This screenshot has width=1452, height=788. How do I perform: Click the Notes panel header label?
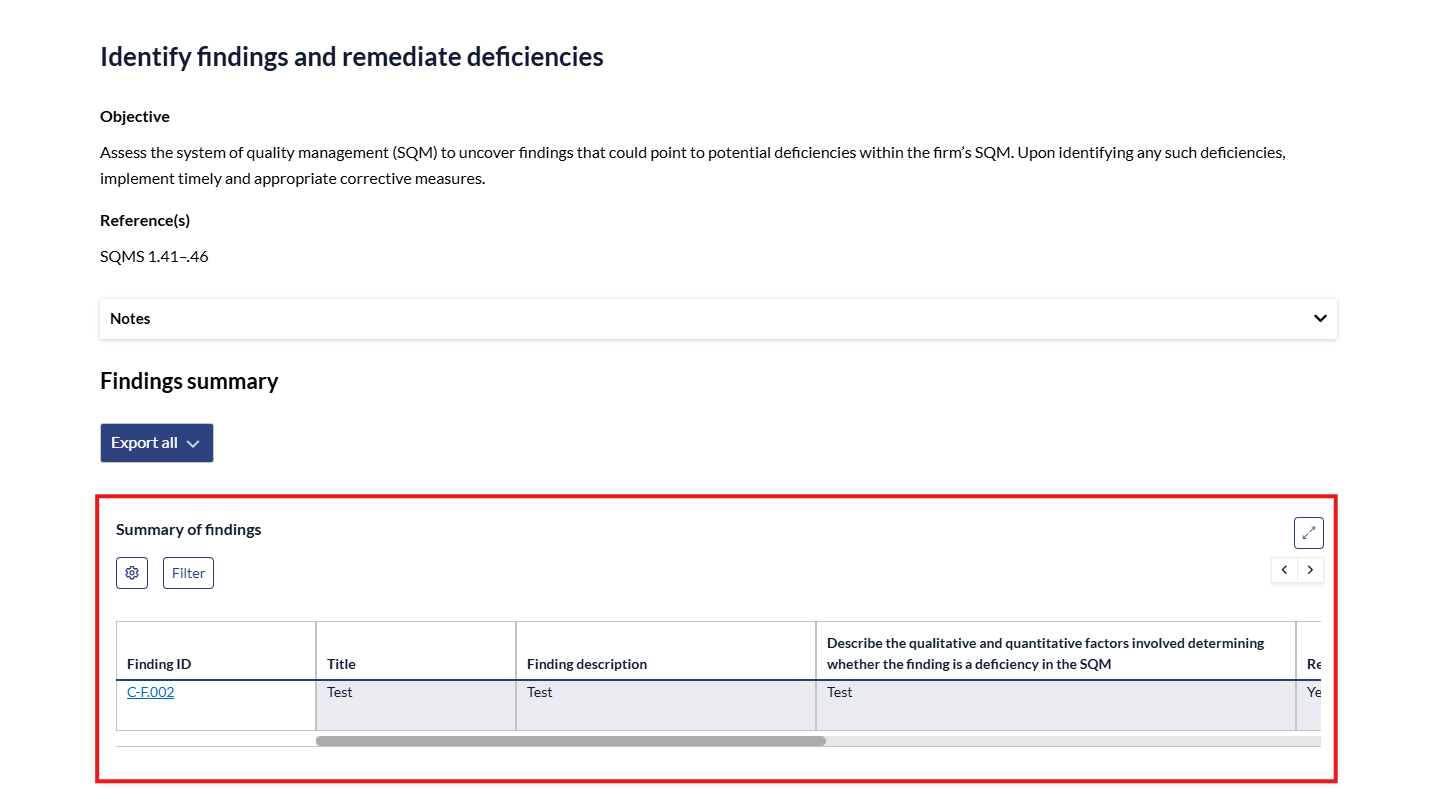(130, 319)
